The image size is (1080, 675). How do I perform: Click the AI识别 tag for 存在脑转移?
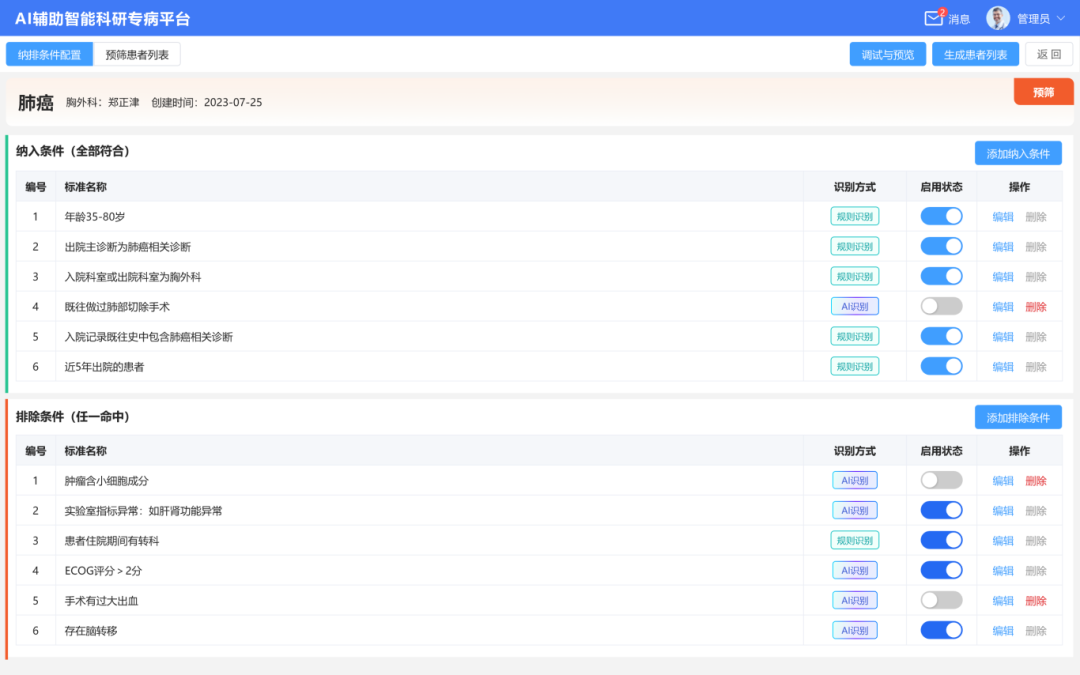point(855,630)
